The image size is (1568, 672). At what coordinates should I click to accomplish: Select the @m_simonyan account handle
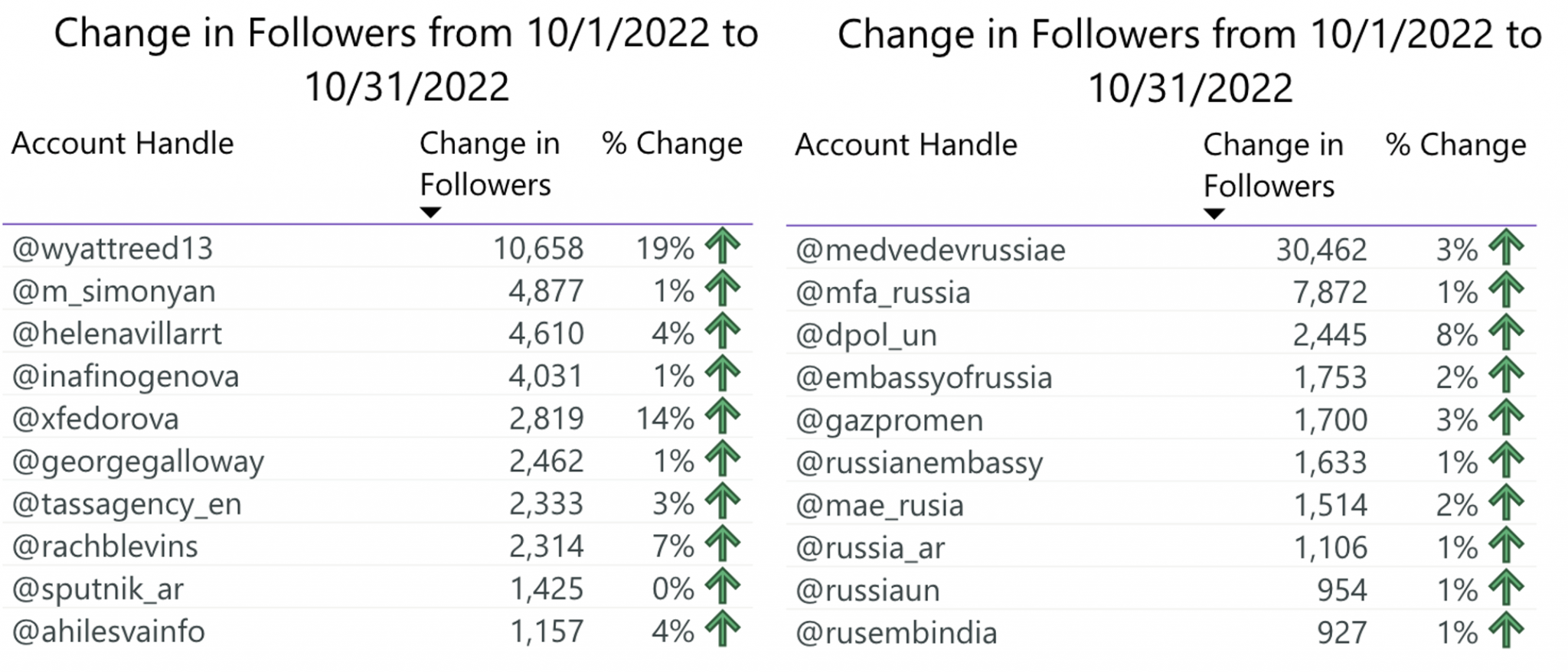pyautogui.click(x=114, y=292)
